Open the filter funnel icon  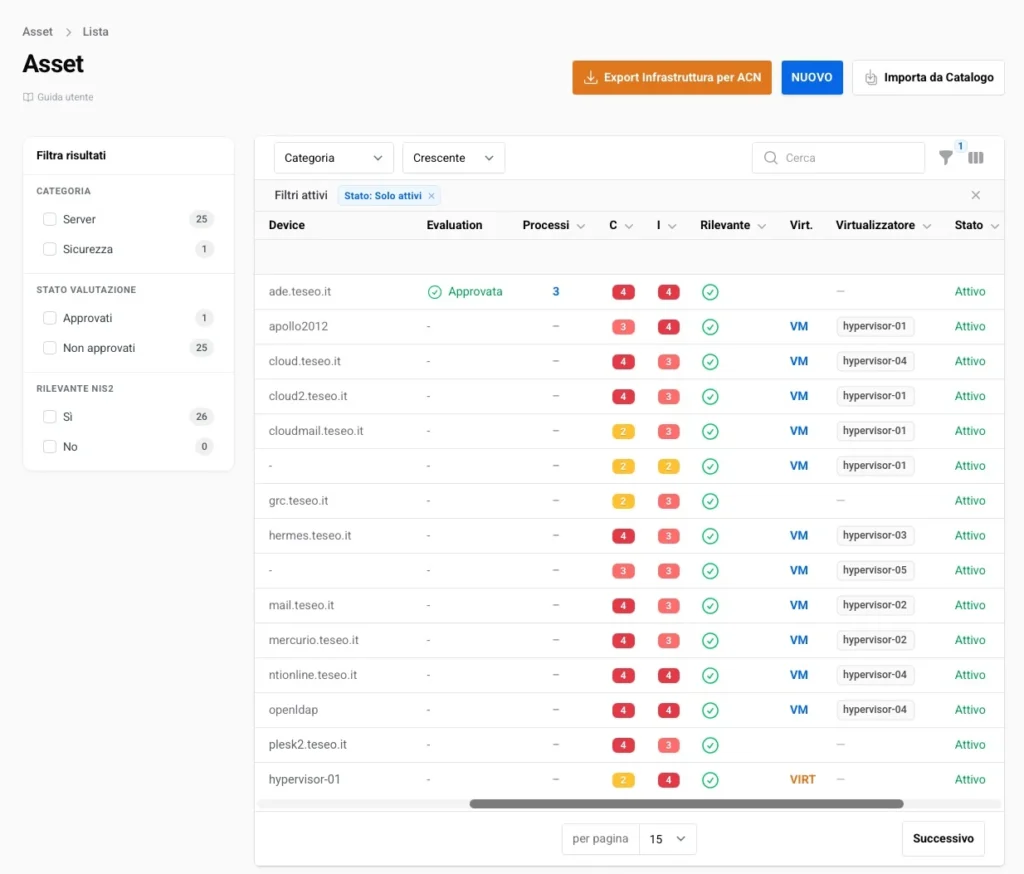click(946, 157)
